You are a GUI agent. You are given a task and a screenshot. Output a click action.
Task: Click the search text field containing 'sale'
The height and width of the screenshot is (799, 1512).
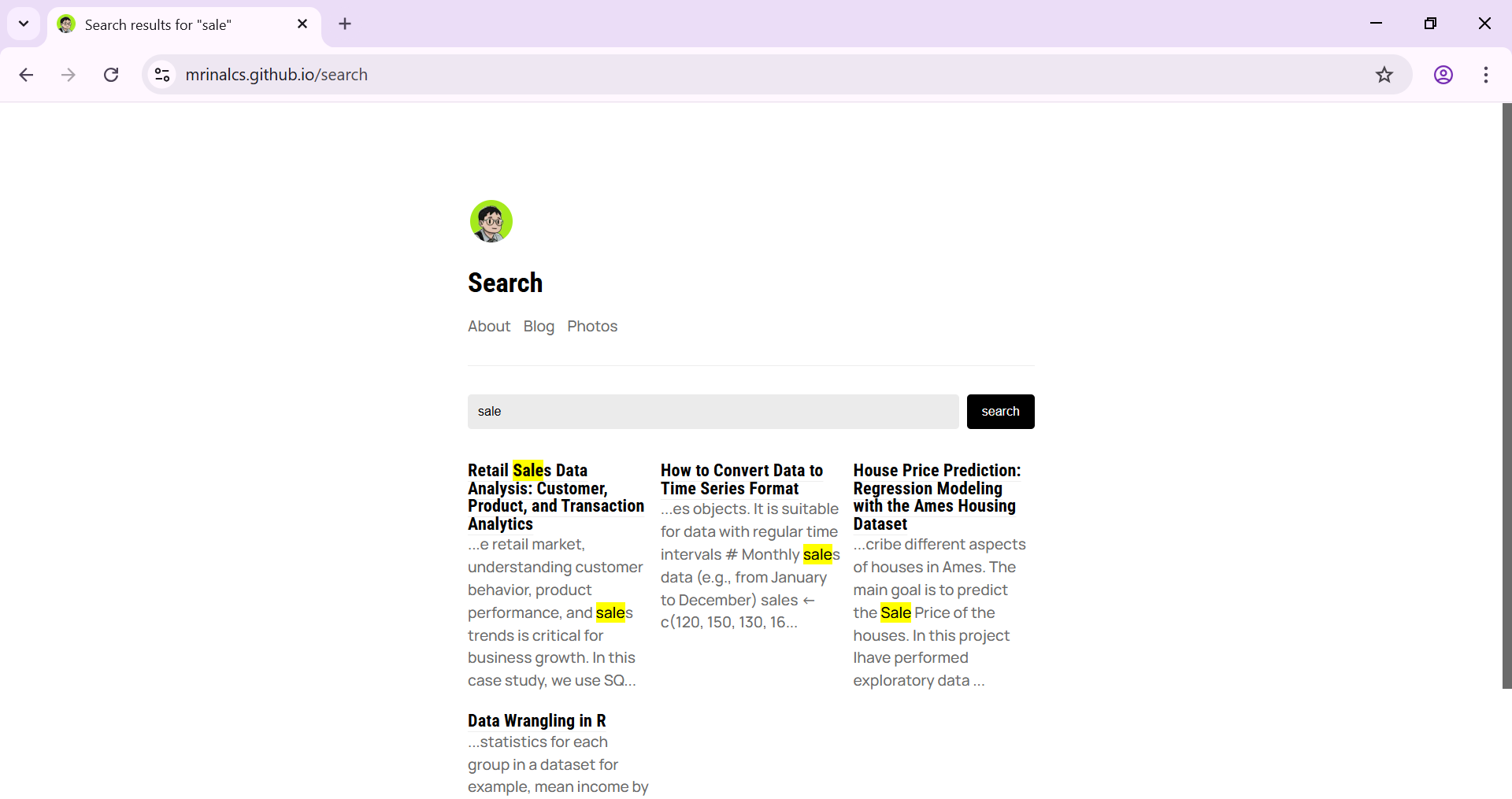coord(713,412)
